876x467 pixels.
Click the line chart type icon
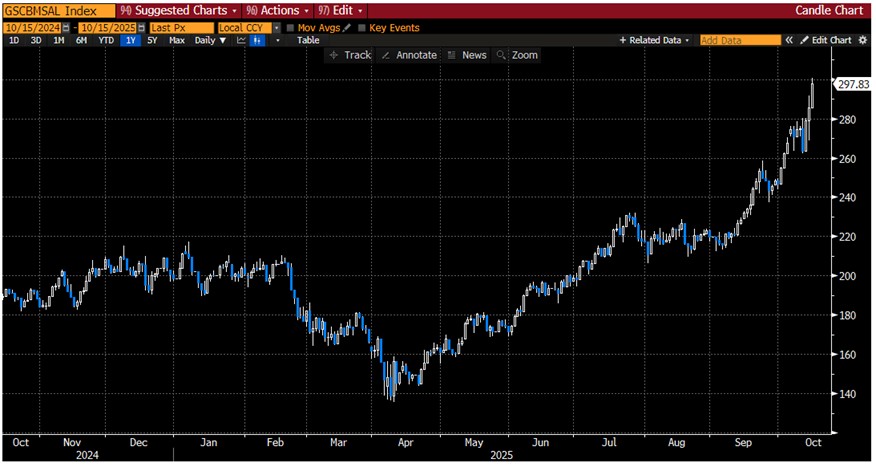point(241,41)
